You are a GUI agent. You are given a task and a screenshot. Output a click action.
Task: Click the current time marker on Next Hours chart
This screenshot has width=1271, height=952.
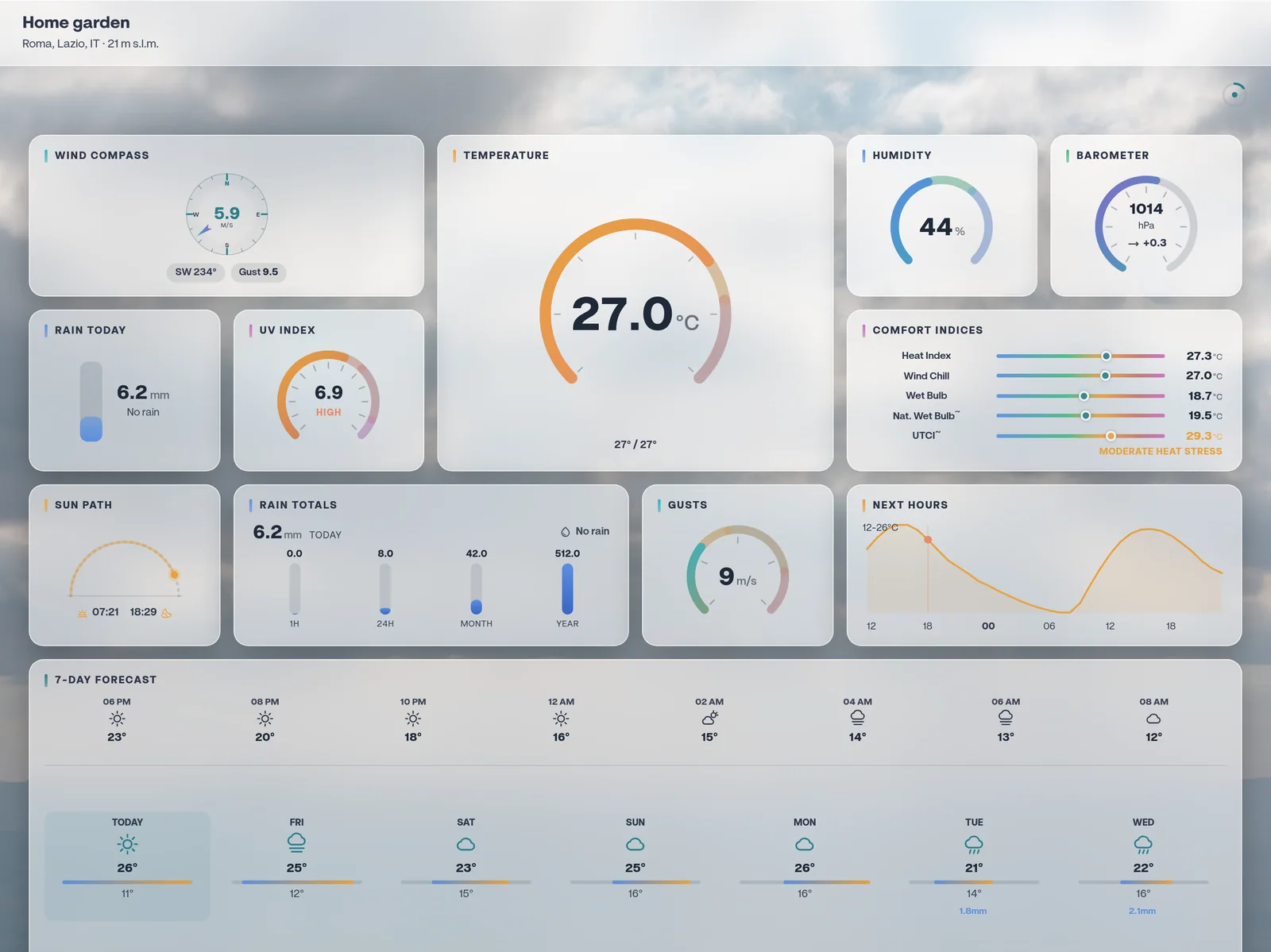point(928,539)
